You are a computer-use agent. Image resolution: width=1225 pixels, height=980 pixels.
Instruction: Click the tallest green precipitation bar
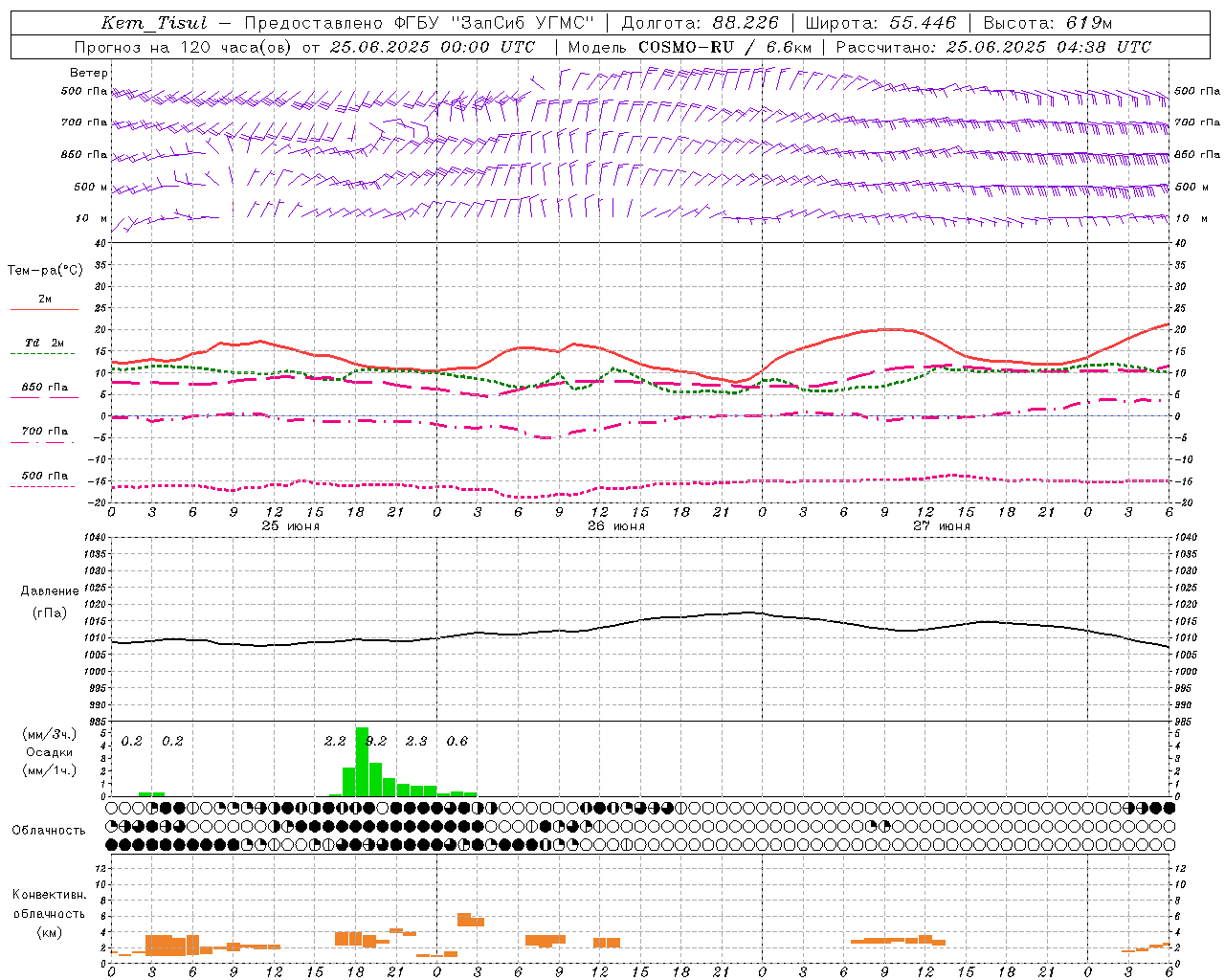(x=362, y=762)
